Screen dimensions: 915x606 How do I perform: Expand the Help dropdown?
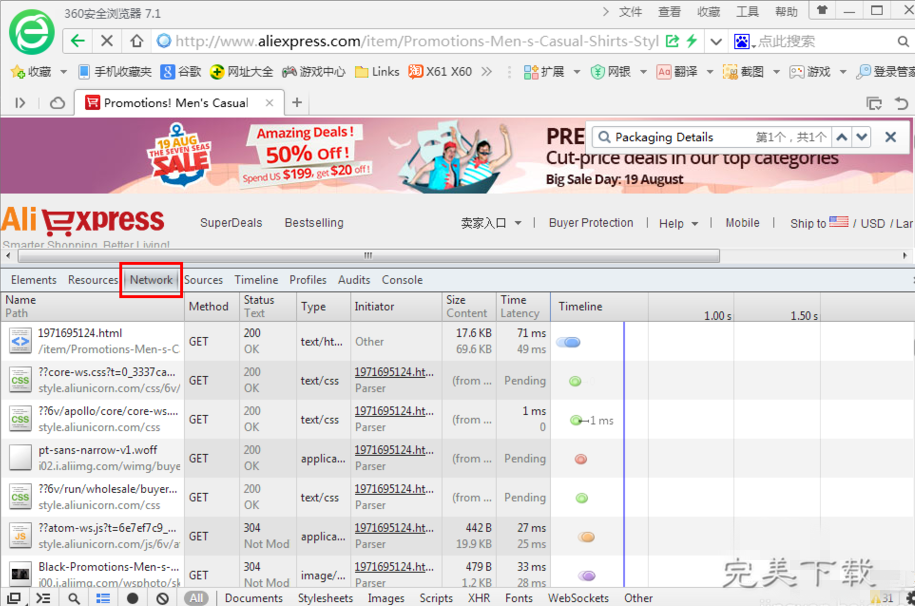[x=678, y=224]
